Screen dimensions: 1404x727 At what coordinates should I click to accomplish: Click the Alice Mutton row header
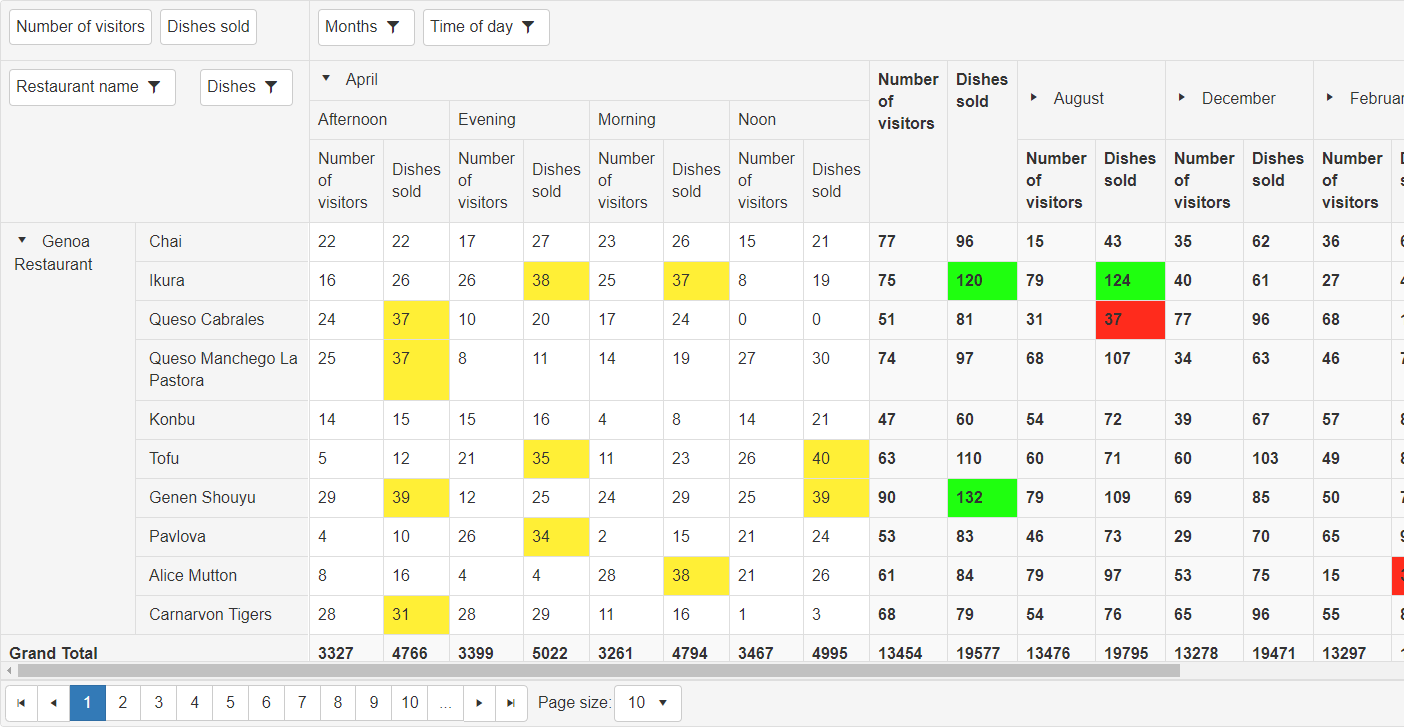tap(223, 576)
